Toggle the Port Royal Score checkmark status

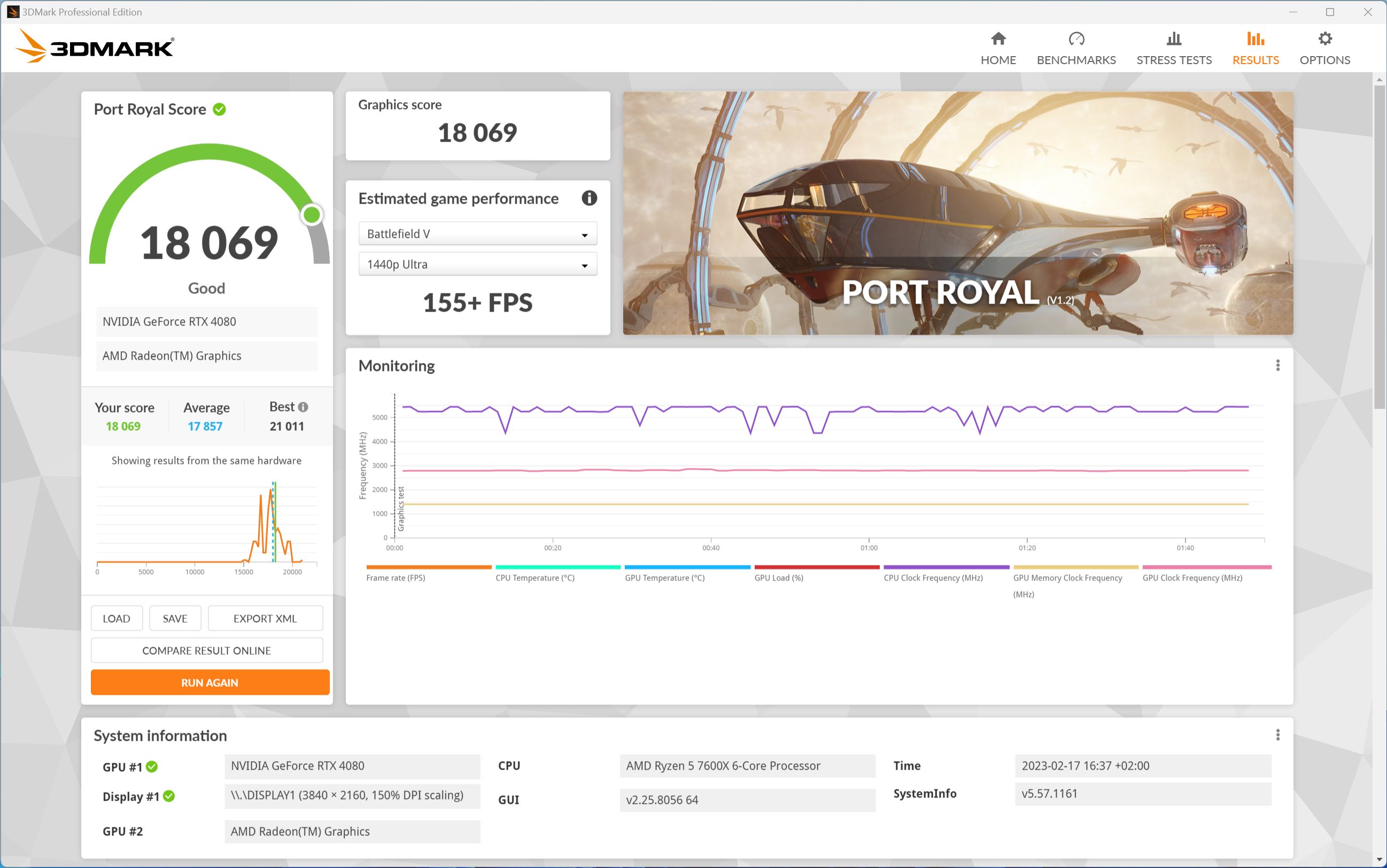222,109
